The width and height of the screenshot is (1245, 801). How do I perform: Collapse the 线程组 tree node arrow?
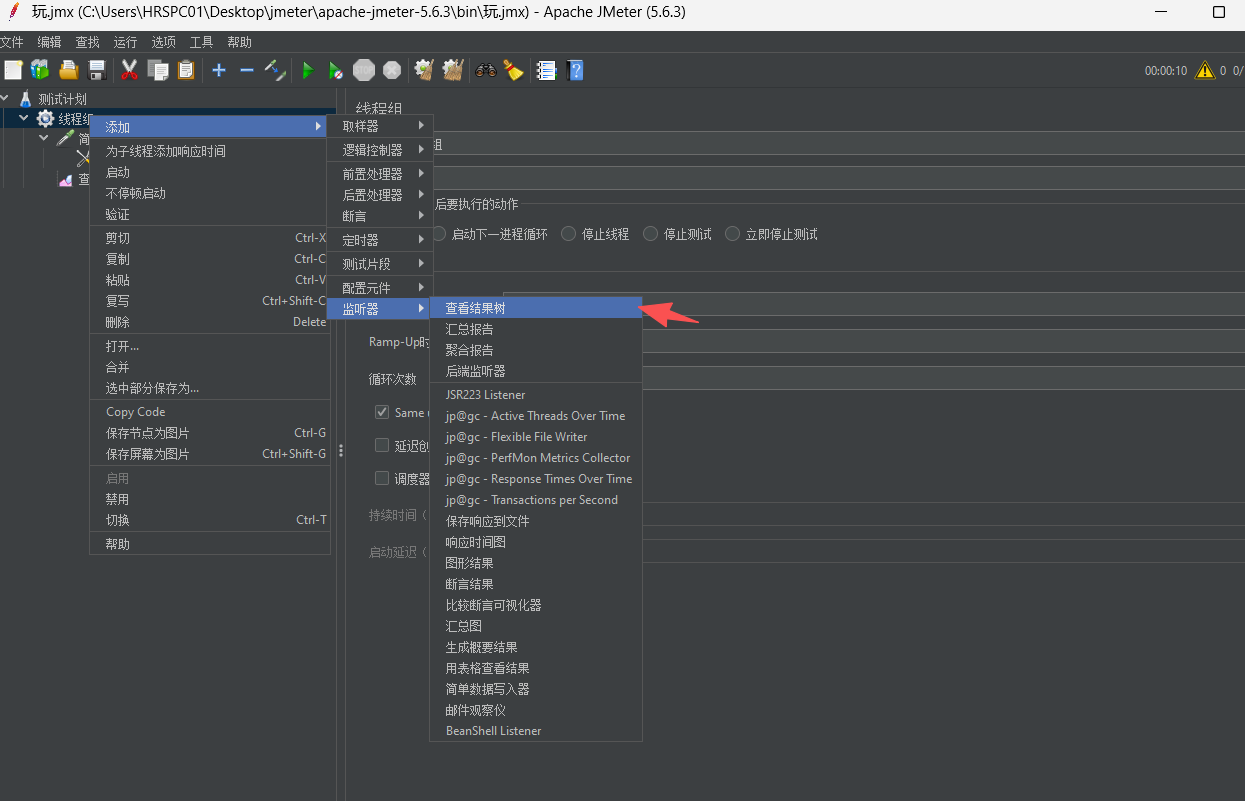pos(24,118)
